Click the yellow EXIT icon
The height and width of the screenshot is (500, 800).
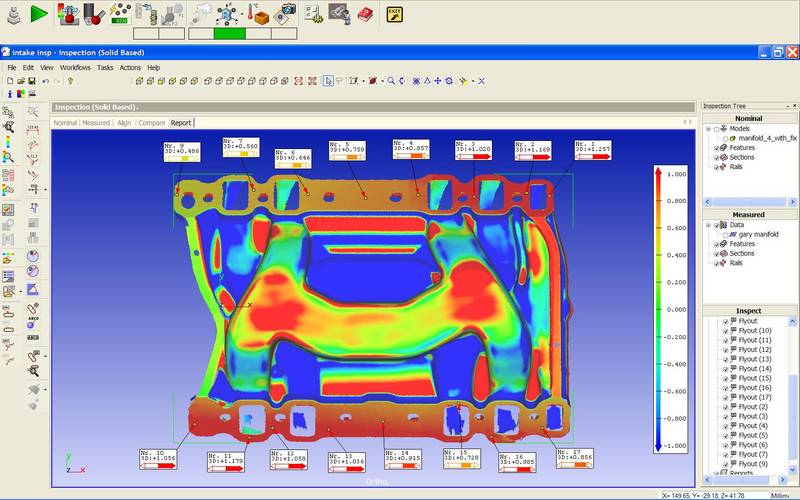coord(394,13)
